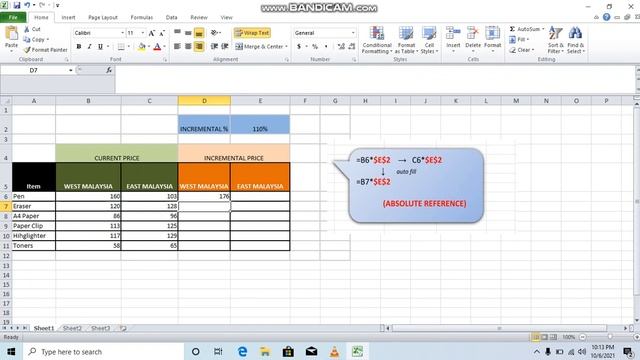This screenshot has width=640, height=360.
Task: Open Conditional Formatting menu
Action: point(377,40)
